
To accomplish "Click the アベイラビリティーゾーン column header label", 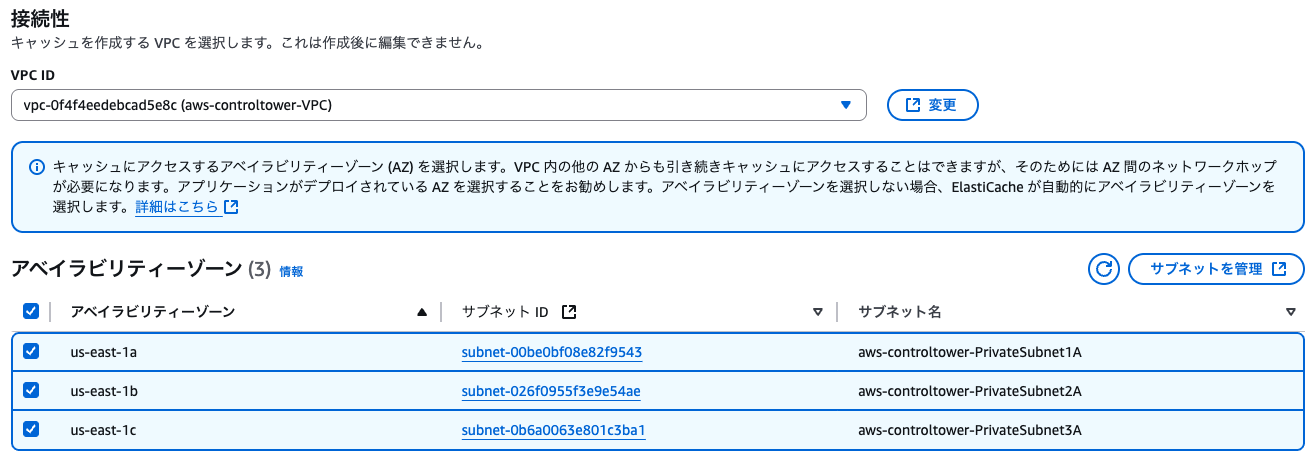I will (153, 312).
